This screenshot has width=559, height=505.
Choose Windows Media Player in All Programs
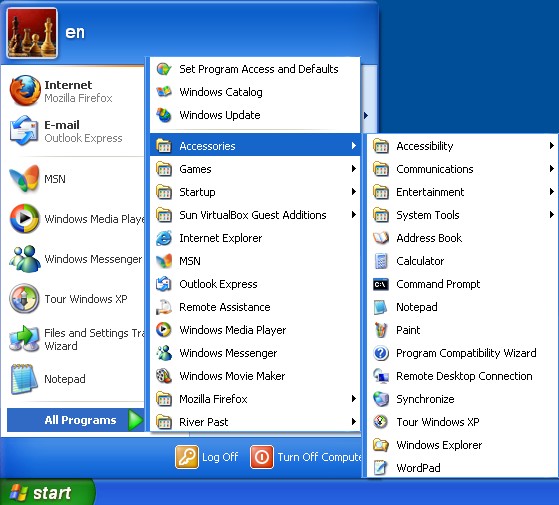255,330
